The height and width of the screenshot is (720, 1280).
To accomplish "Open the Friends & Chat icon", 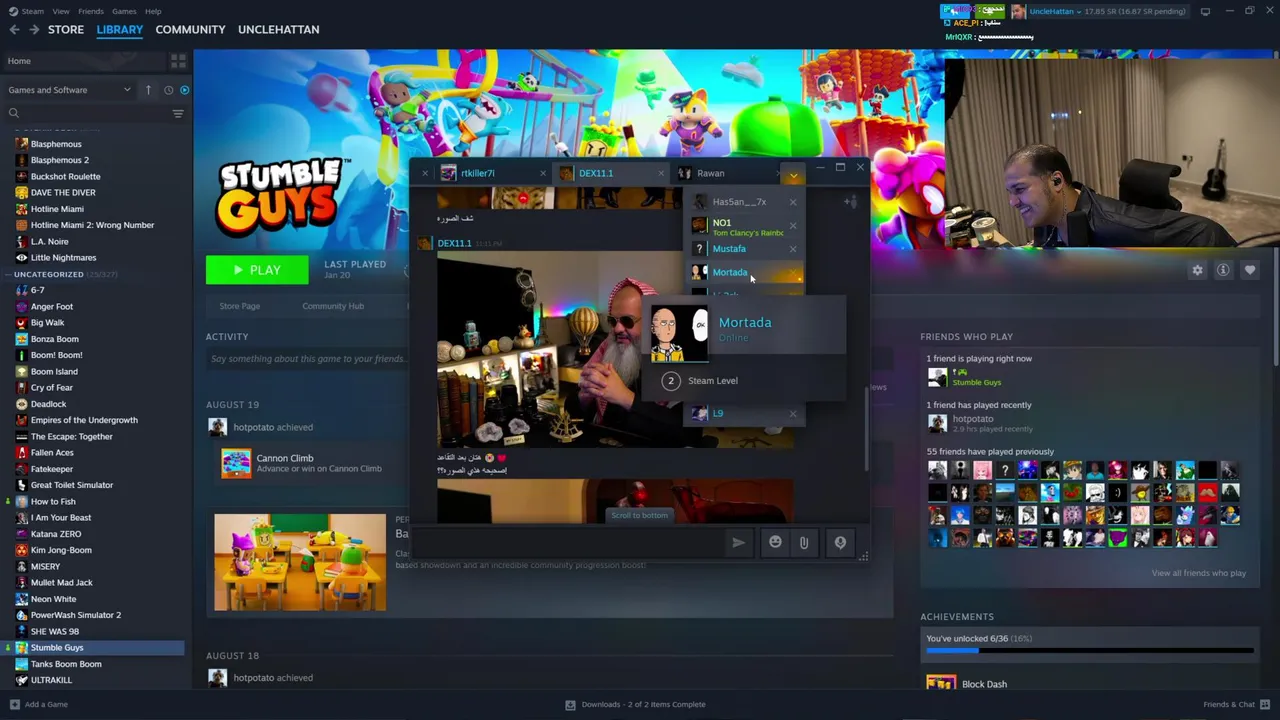I will [x=1264, y=704].
